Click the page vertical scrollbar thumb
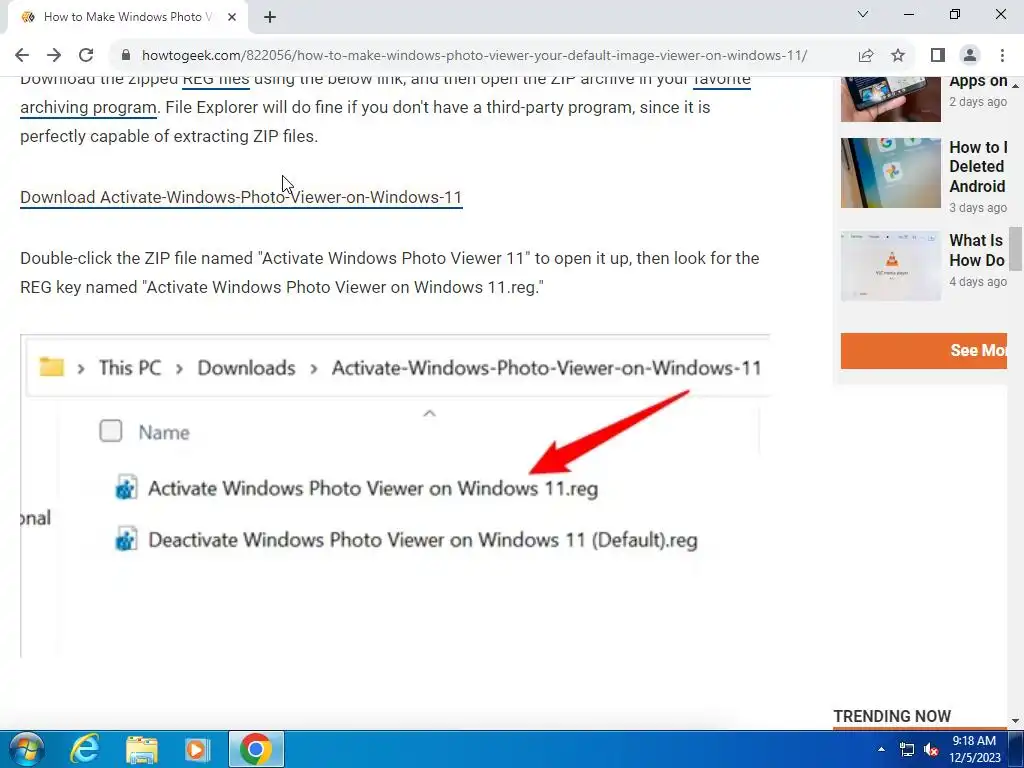This screenshot has height=768, width=1024. [x=1016, y=248]
